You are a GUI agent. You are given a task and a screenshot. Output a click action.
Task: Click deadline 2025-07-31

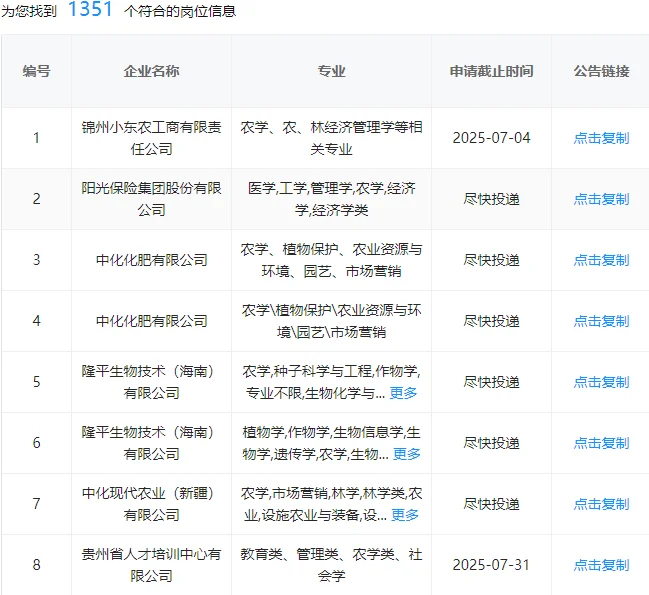(x=491, y=565)
